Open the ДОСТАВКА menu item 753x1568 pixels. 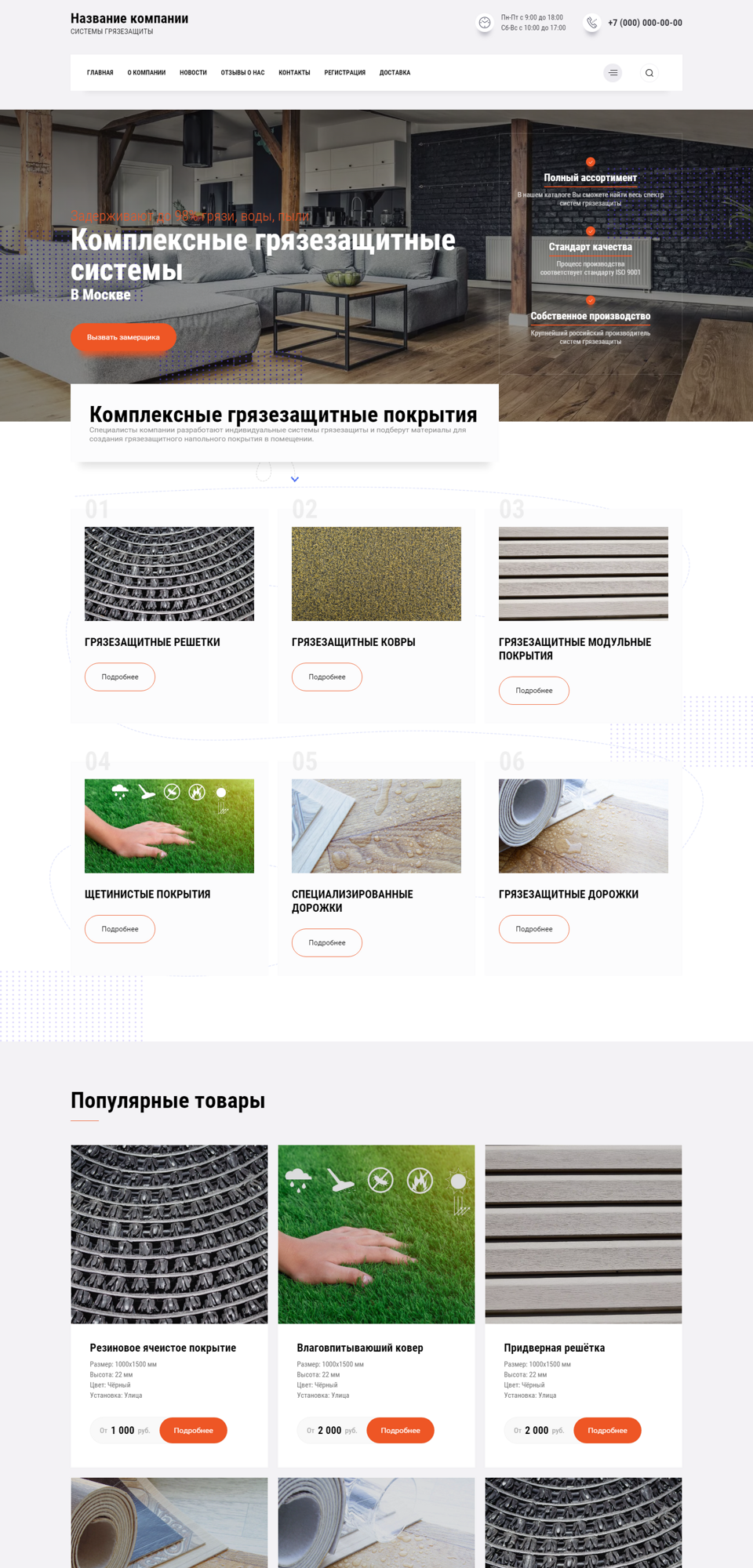pyautogui.click(x=395, y=73)
